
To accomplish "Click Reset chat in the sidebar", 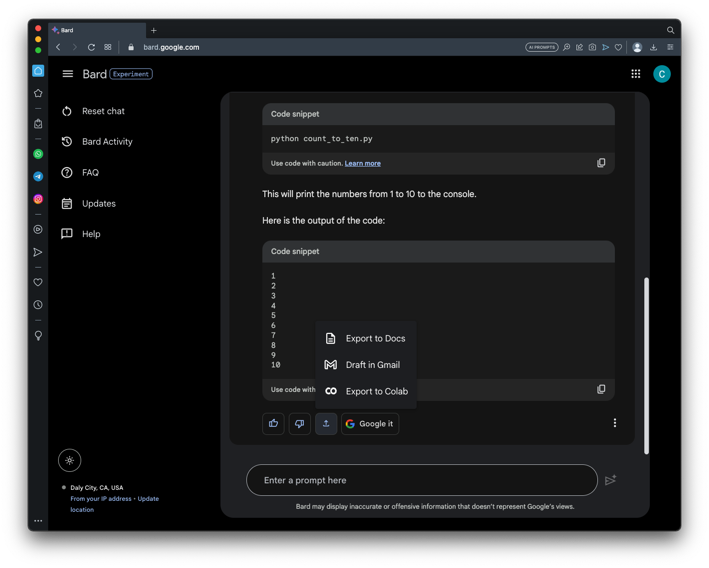I will coord(103,111).
